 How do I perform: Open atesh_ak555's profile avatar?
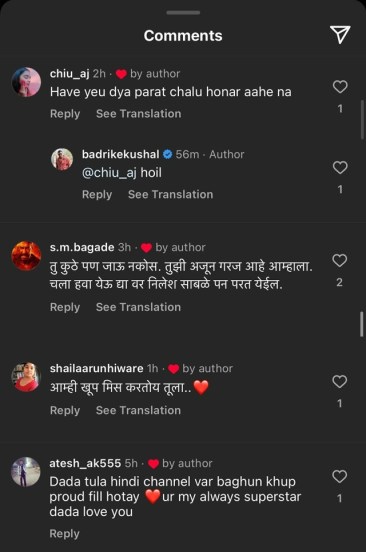click(x=26, y=472)
